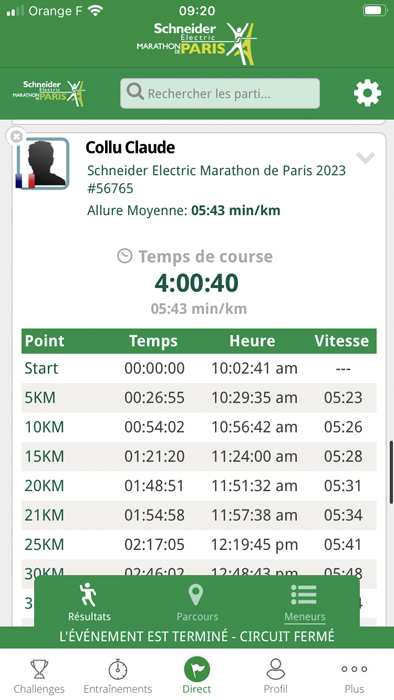Open the Plus three-dots menu
The width and height of the screenshot is (394, 700).
point(354,676)
